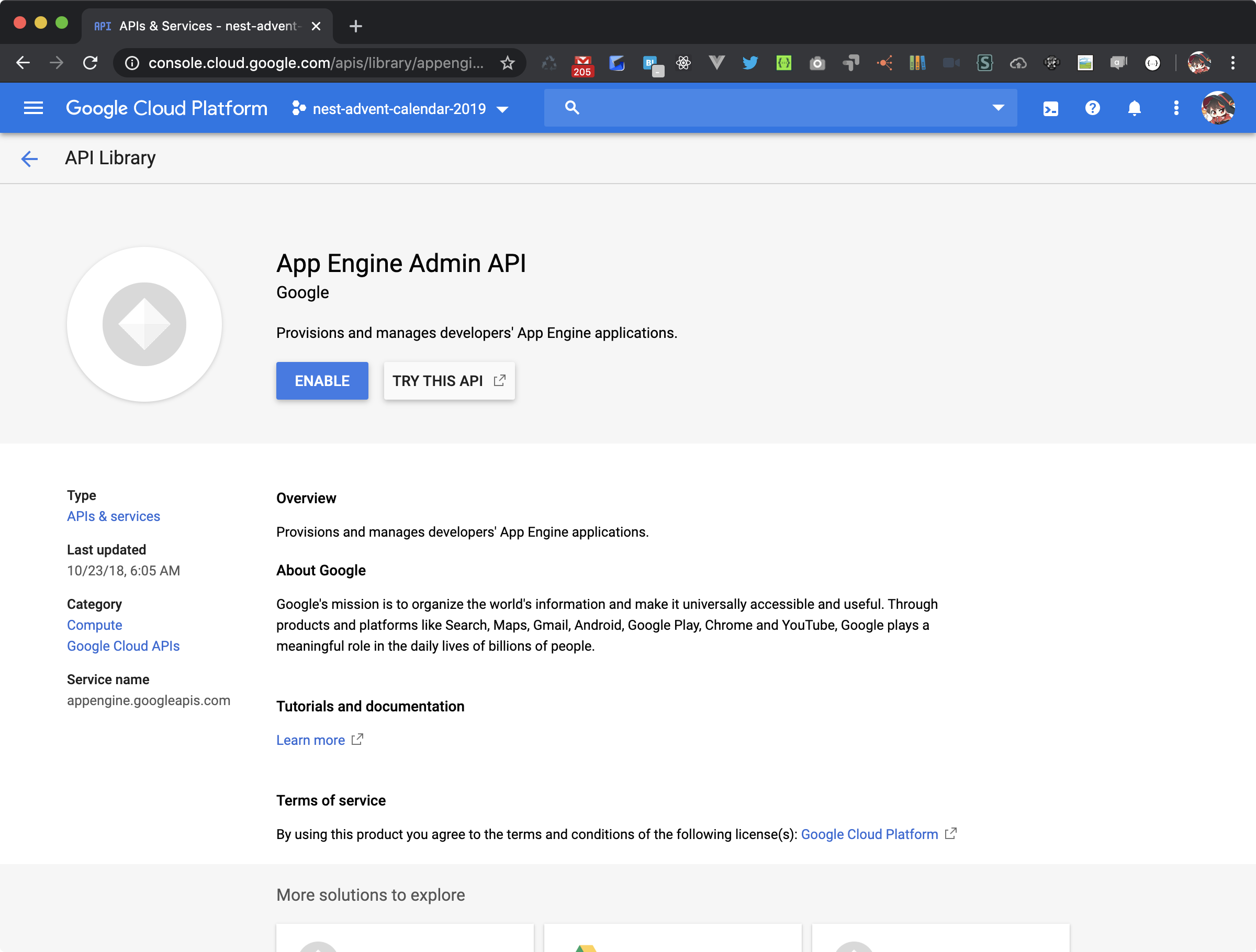Click the React DevTools extension icon
This screenshot has height=952, width=1256.
point(683,63)
